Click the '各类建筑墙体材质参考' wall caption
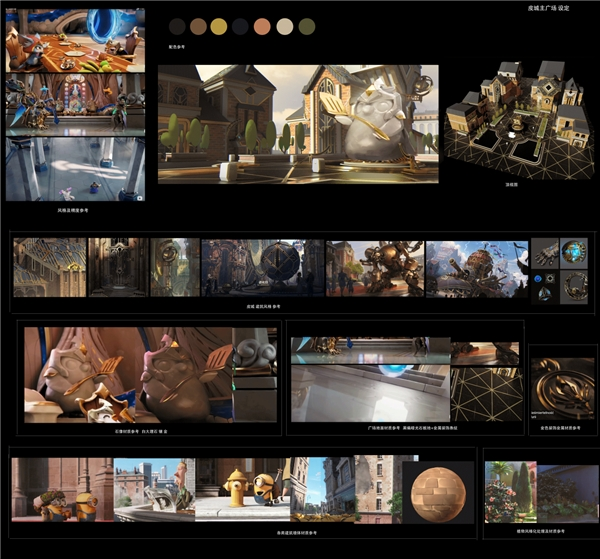Image resolution: width=600 pixels, height=559 pixels. click(297, 533)
